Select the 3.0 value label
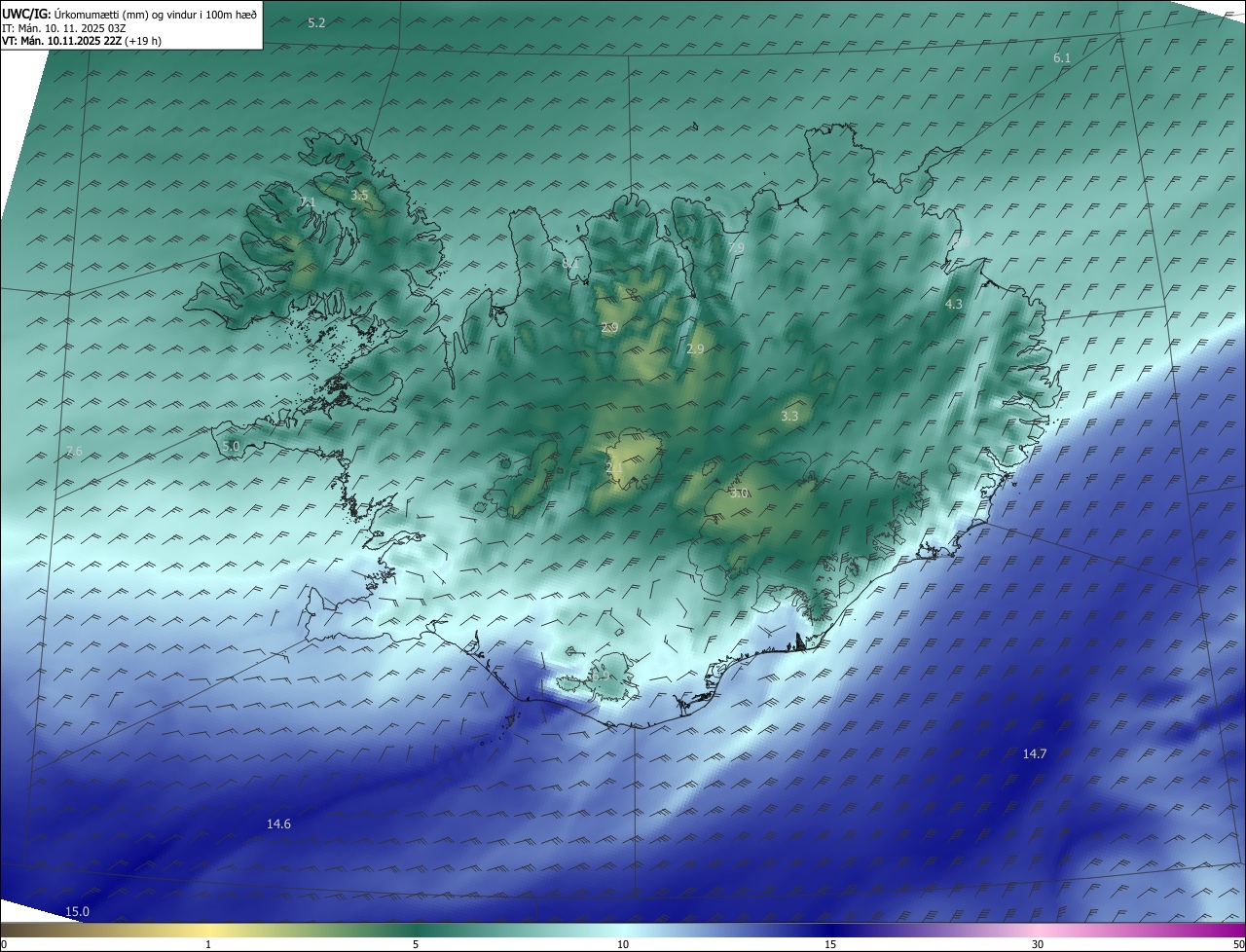 [x=739, y=494]
